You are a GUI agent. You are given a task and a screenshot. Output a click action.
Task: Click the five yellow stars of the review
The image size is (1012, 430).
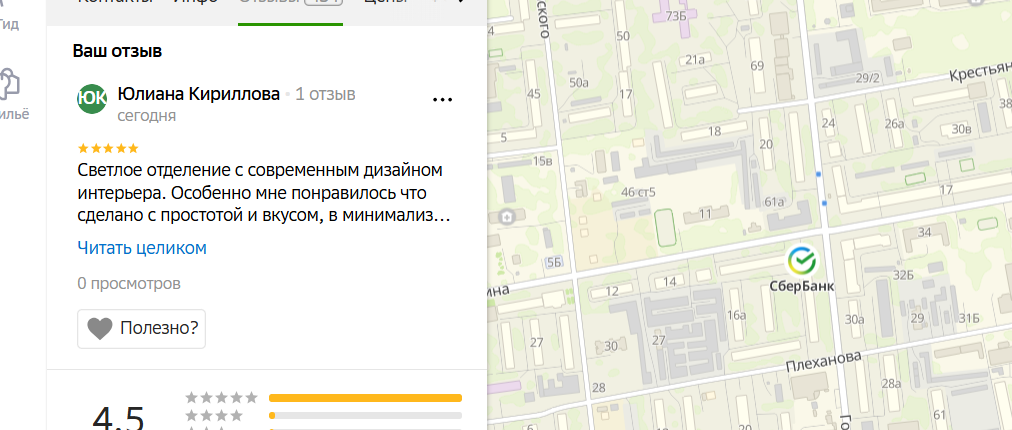click(x=108, y=148)
